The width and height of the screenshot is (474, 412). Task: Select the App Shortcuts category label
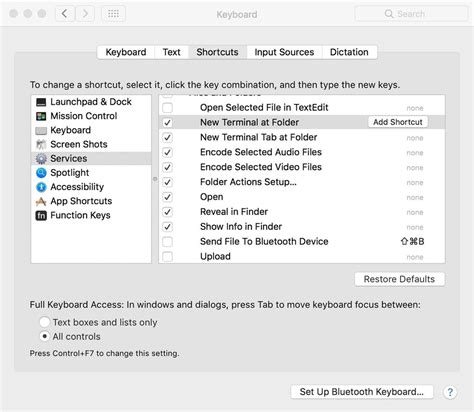[x=81, y=201]
